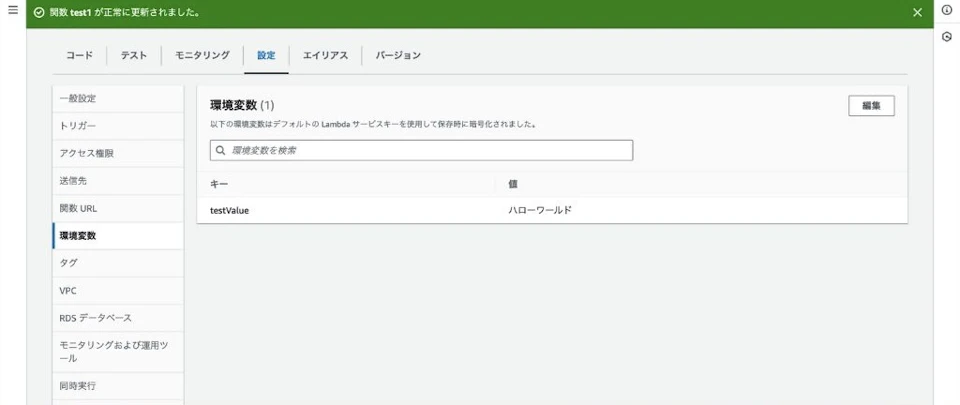Screen dimensions: 960x405
Task: Select 送信先 in the sidebar
Action: (118, 181)
